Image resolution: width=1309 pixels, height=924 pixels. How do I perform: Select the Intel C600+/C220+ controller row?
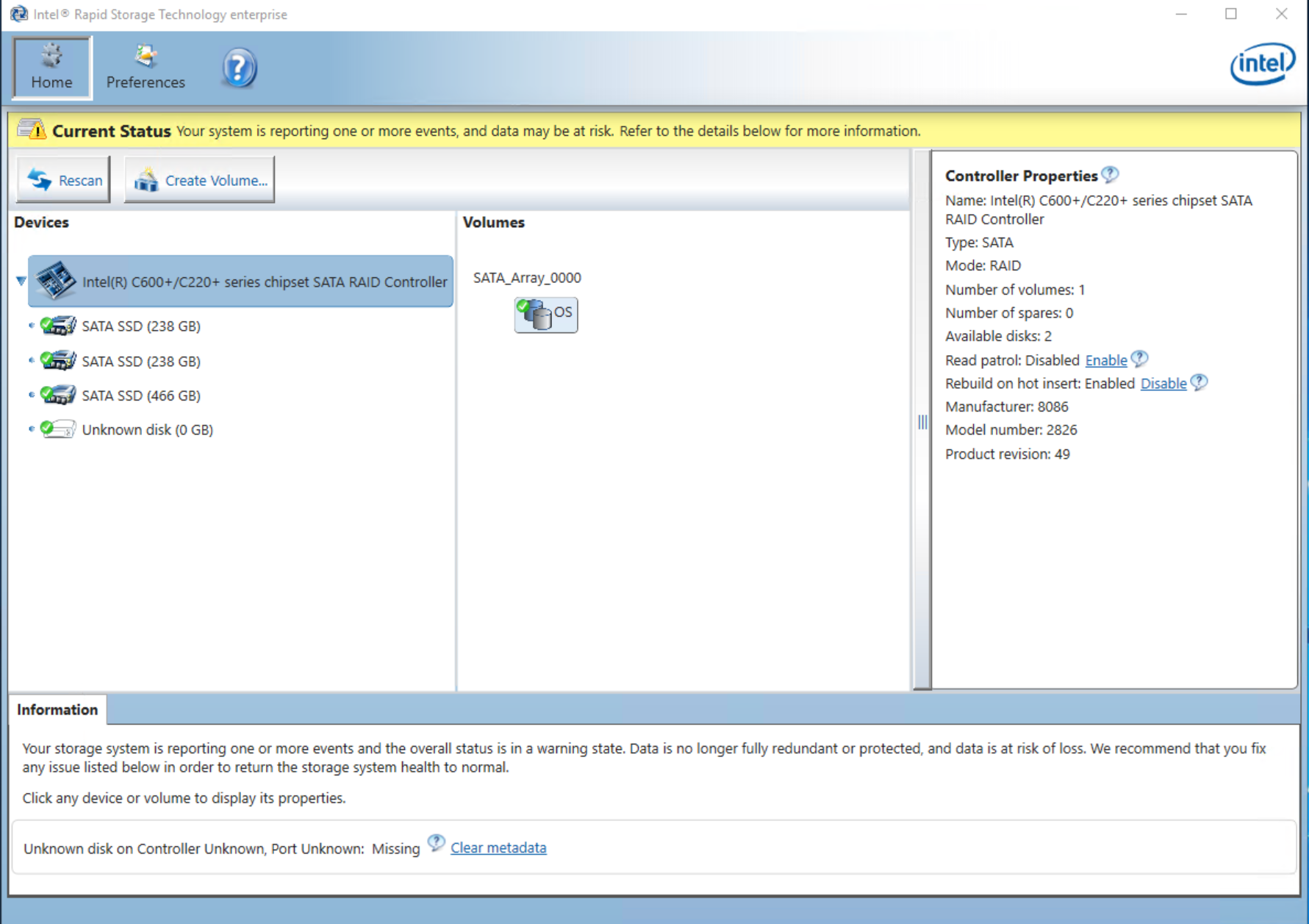tap(240, 281)
